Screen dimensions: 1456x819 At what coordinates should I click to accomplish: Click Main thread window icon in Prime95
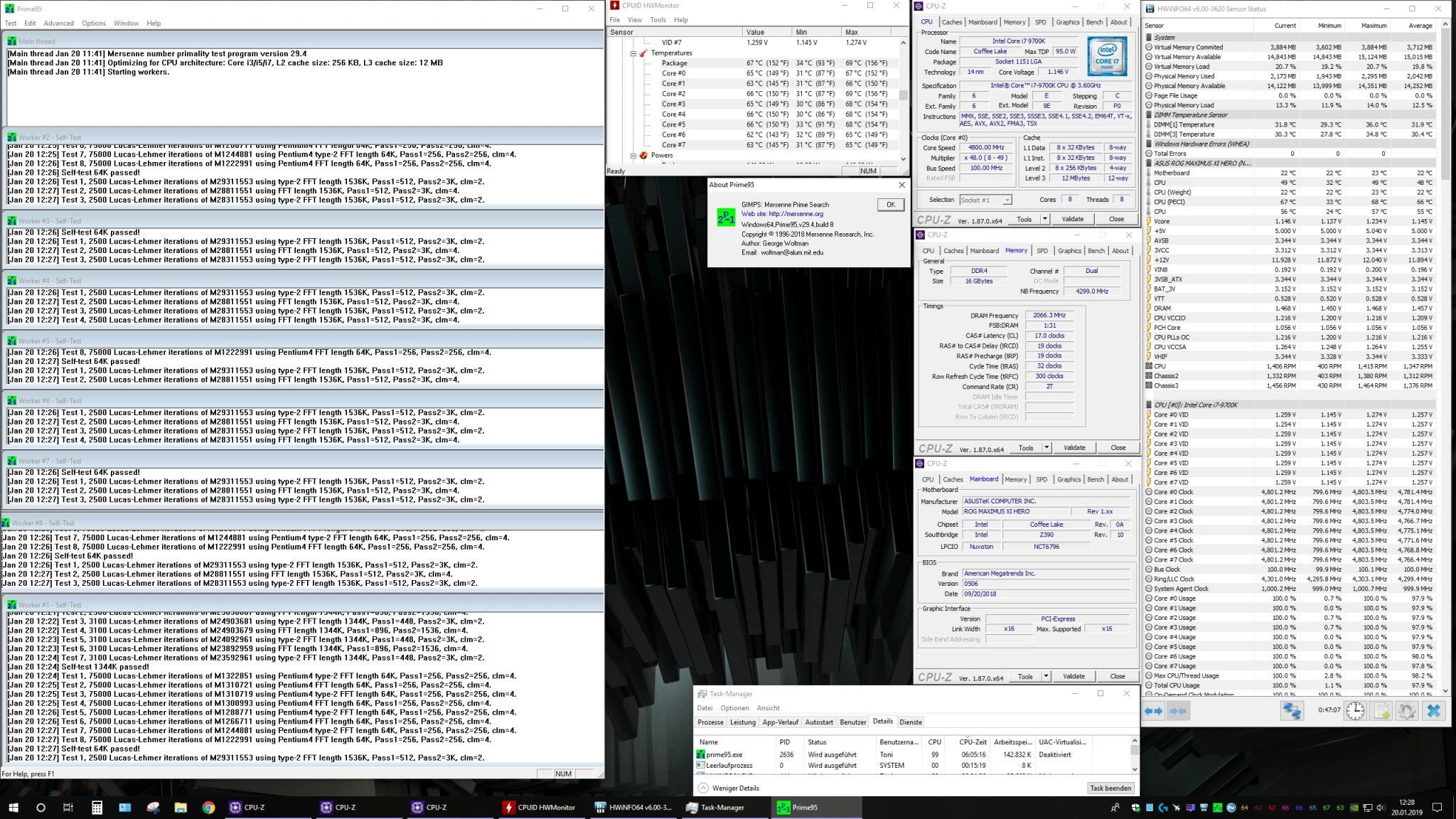(11, 41)
